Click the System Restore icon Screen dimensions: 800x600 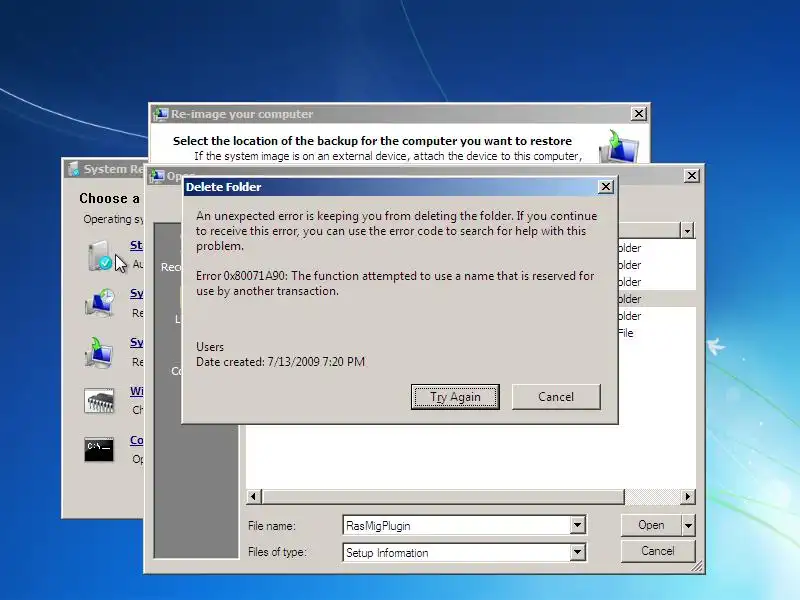click(100, 303)
